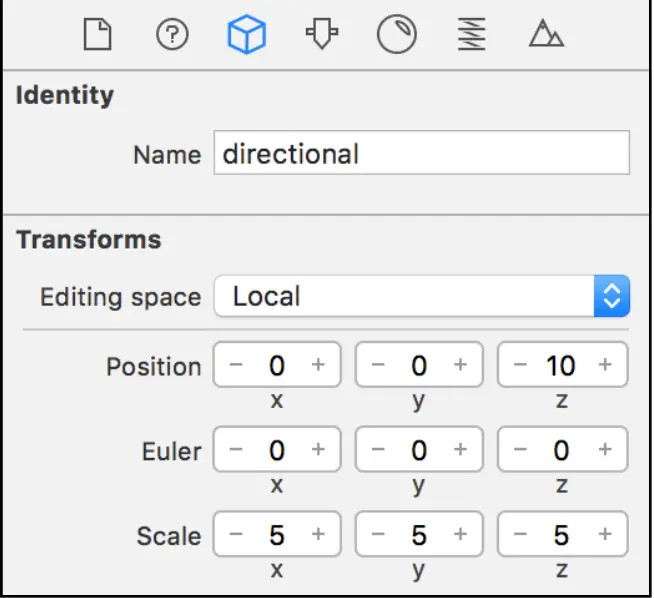Decrease Position y value with minus
Viewport: 654px width, 598px height.
pyautogui.click(x=378, y=365)
